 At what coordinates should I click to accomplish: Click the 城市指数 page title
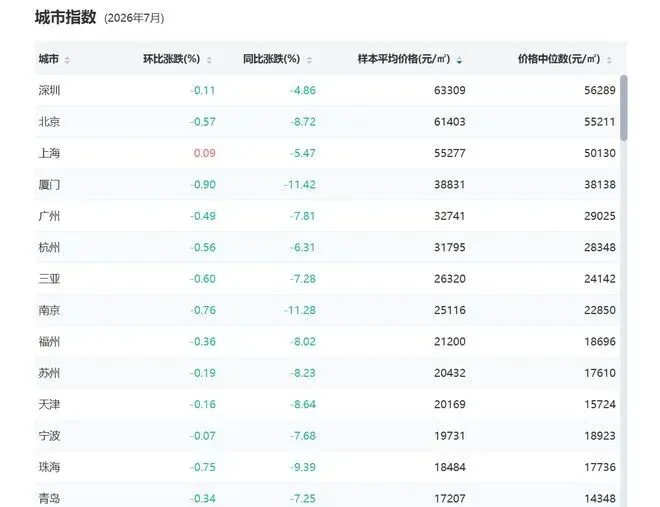tap(65, 18)
